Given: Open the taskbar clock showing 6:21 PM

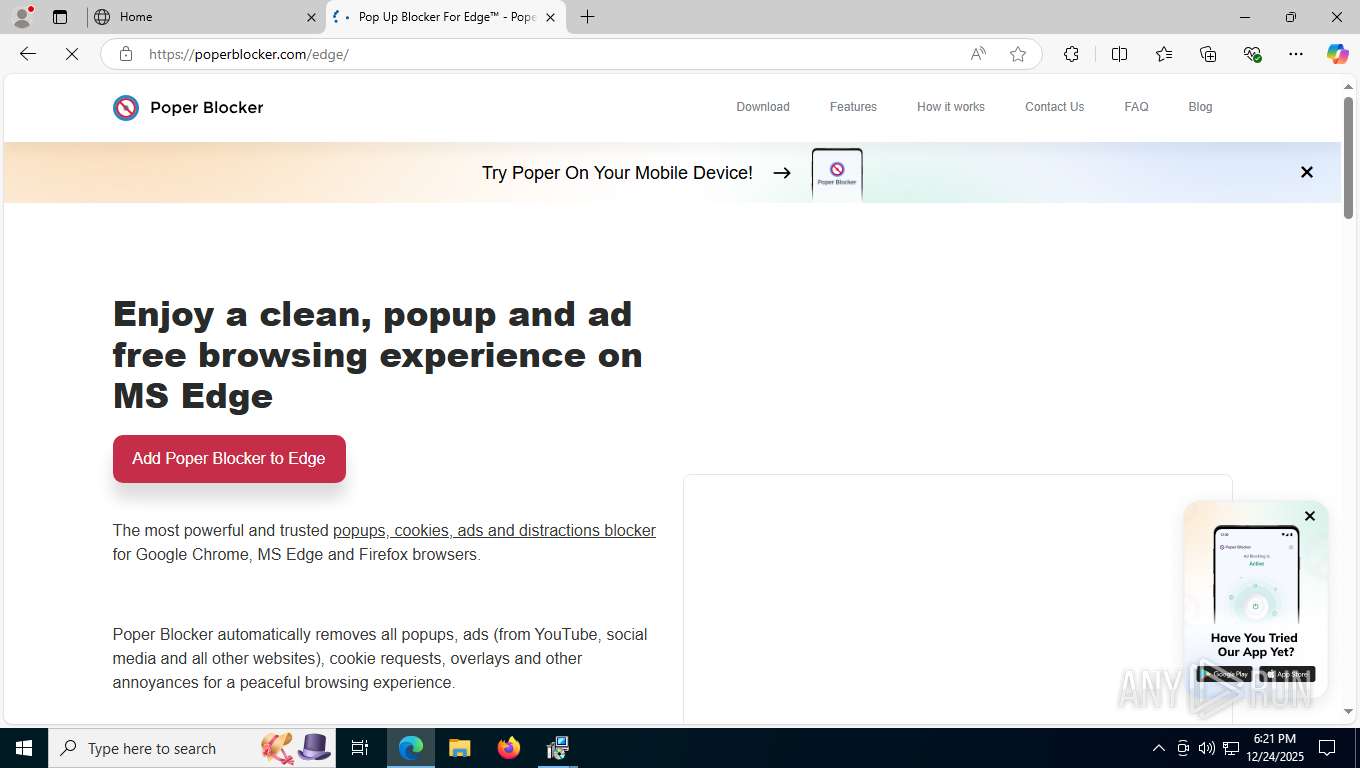Looking at the screenshot, I should pyautogui.click(x=1274, y=748).
